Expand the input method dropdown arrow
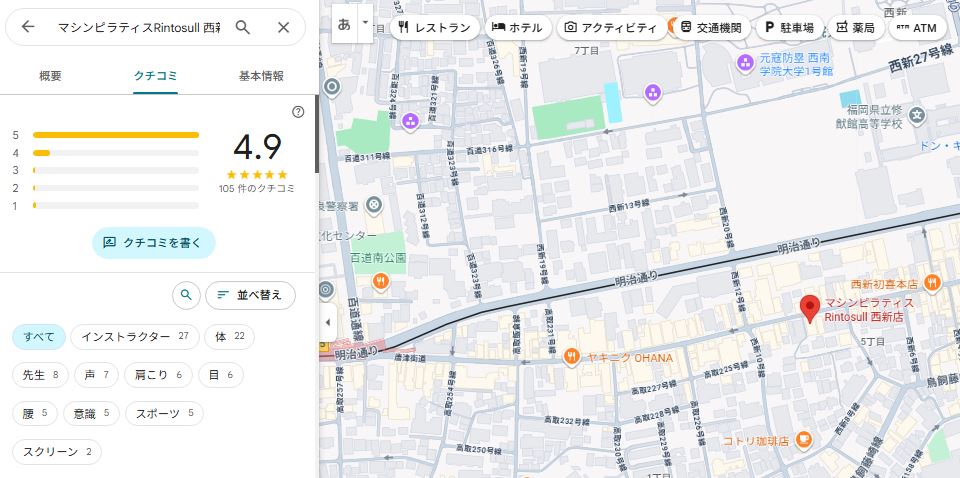Image resolution: width=960 pixels, height=478 pixels. tap(366, 22)
